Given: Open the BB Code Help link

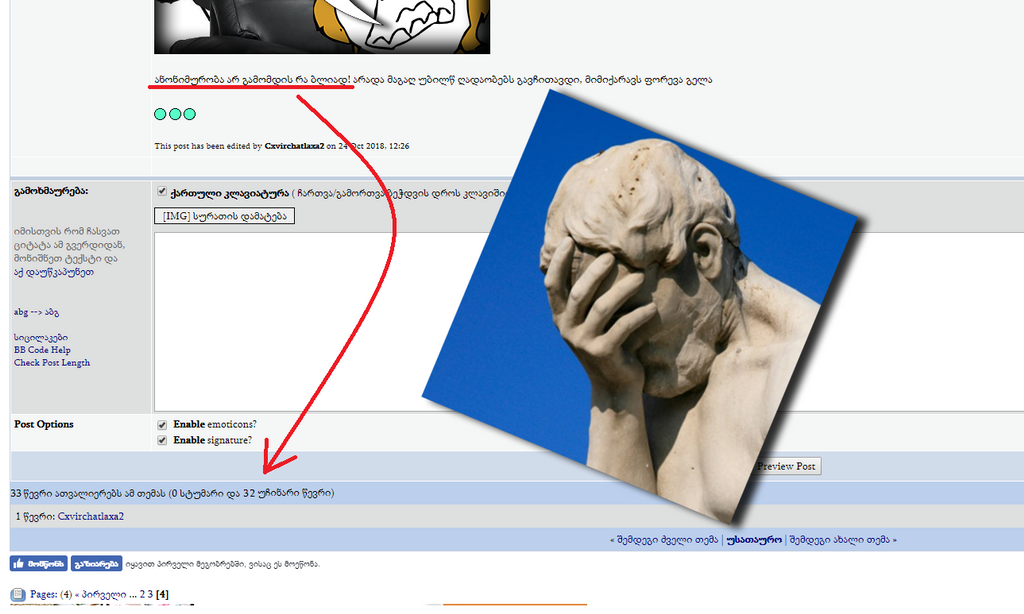Looking at the screenshot, I should click(42, 350).
